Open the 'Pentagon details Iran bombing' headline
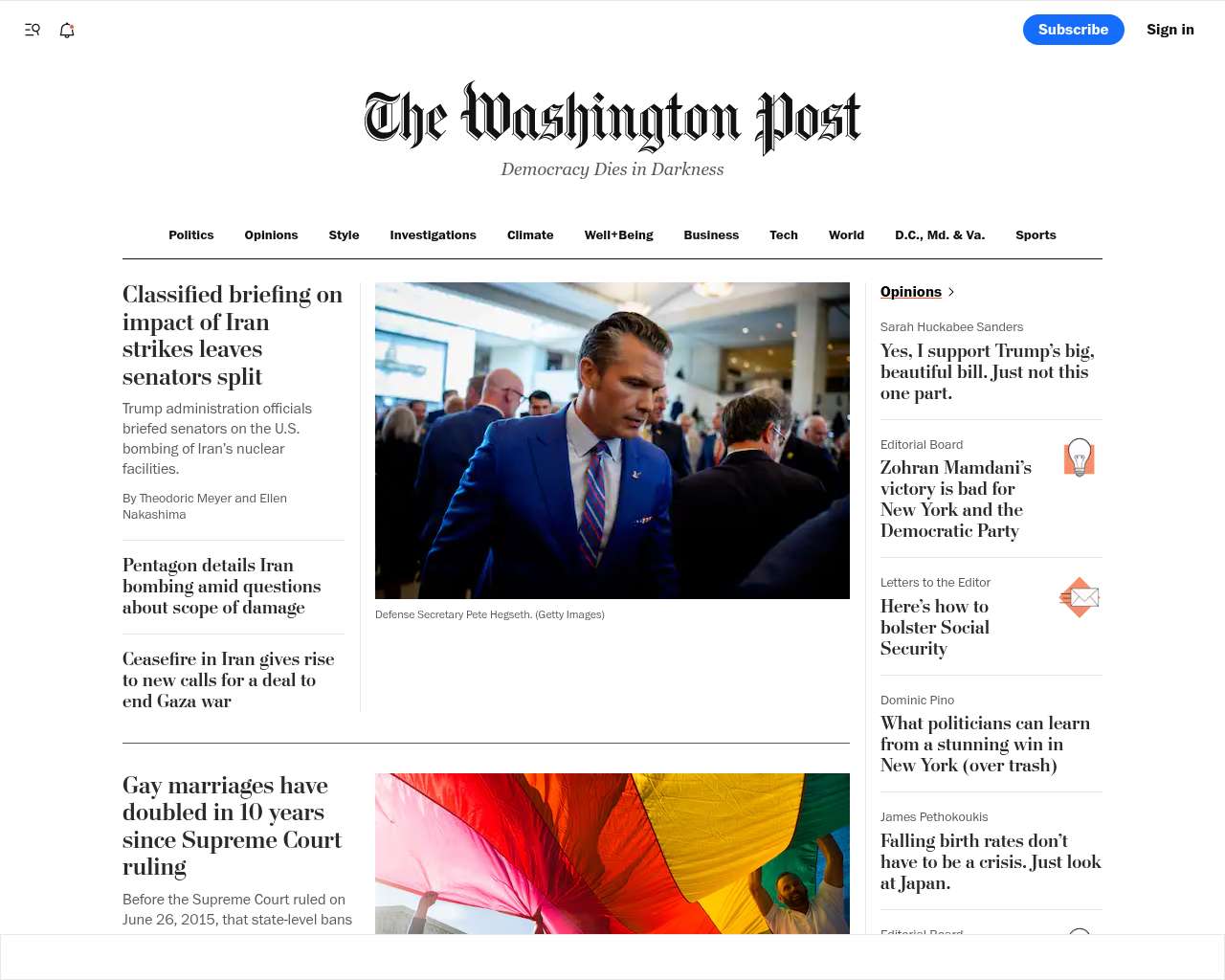This screenshot has width=1225, height=980. 222,587
